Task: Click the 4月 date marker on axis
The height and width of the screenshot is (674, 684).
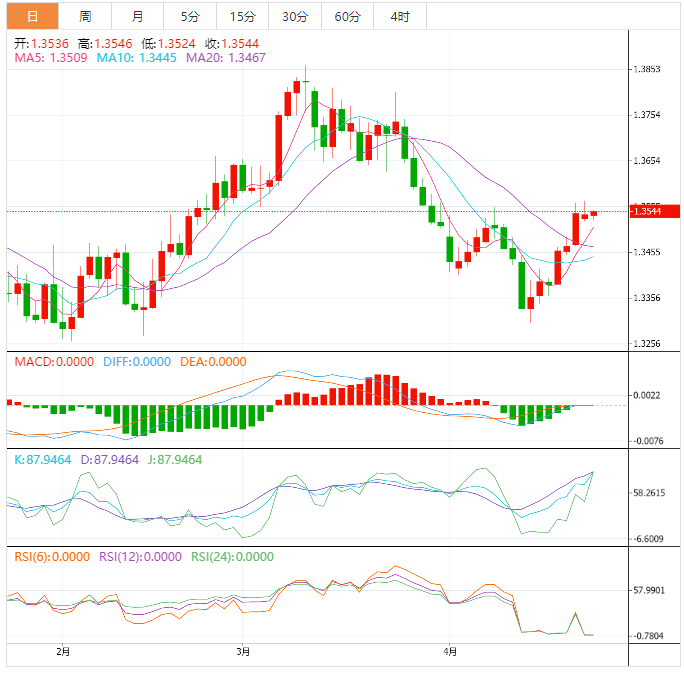Action: point(450,652)
